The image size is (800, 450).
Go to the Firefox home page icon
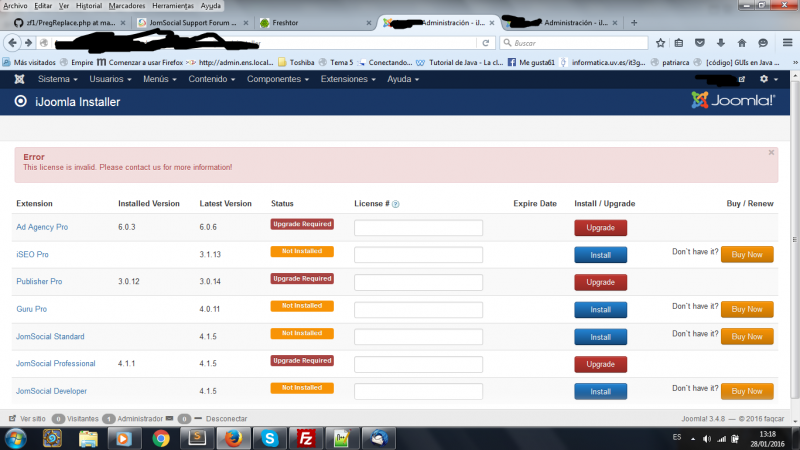742,43
